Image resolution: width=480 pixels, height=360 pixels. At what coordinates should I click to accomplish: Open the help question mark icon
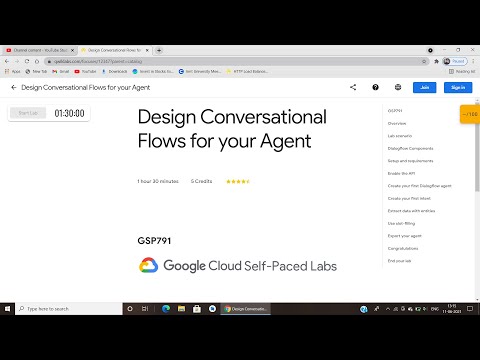[x=375, y=87]
